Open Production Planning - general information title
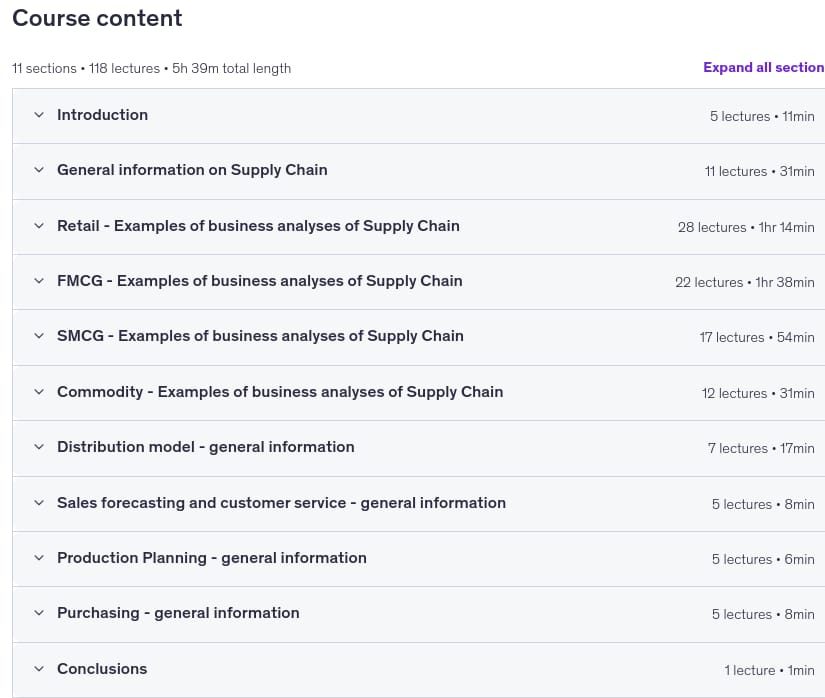825x698 pixels. click(212, 558)
